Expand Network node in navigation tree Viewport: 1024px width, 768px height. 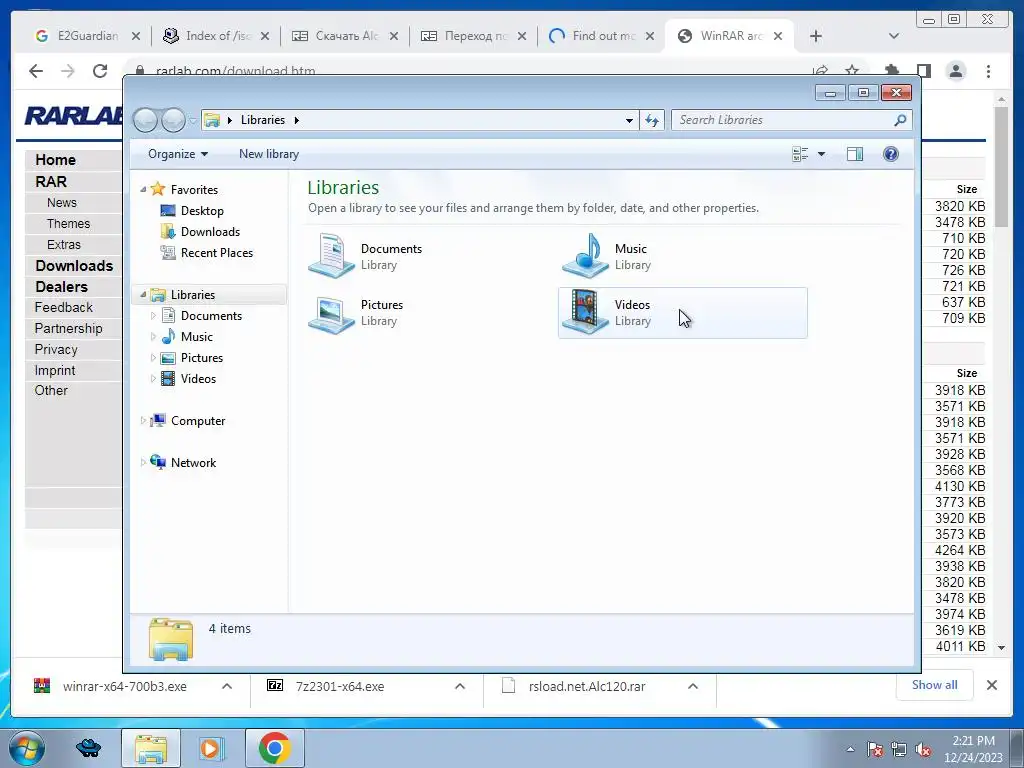point(144,463)
